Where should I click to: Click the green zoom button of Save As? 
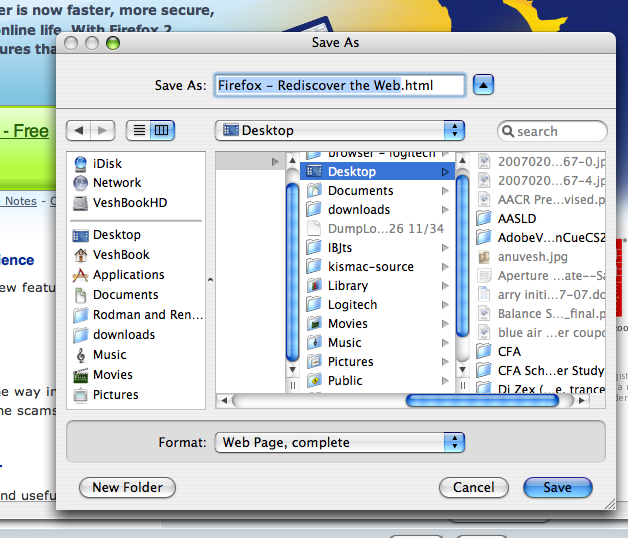click(x=113, y=43)
